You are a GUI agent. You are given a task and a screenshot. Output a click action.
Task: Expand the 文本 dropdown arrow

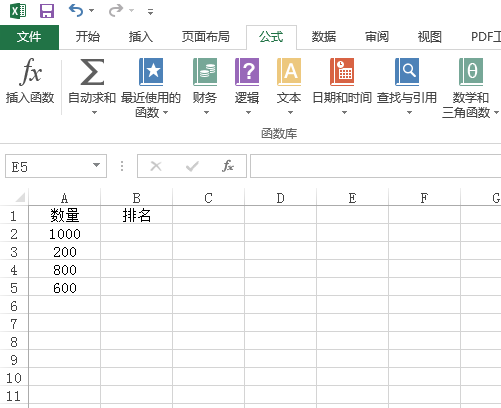click(x=290, y=113)
